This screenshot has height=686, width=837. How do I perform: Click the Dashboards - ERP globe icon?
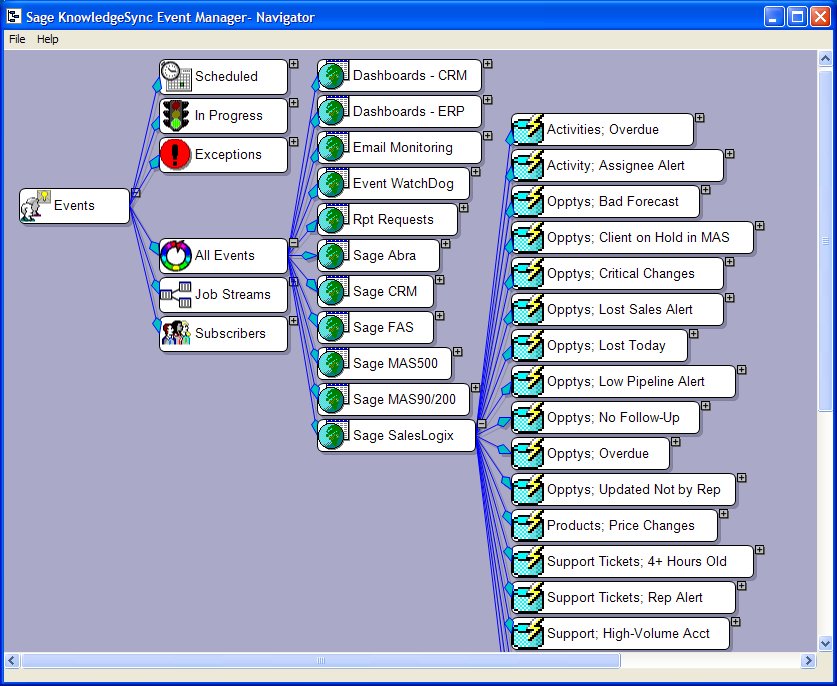click(x=334, y=112)
